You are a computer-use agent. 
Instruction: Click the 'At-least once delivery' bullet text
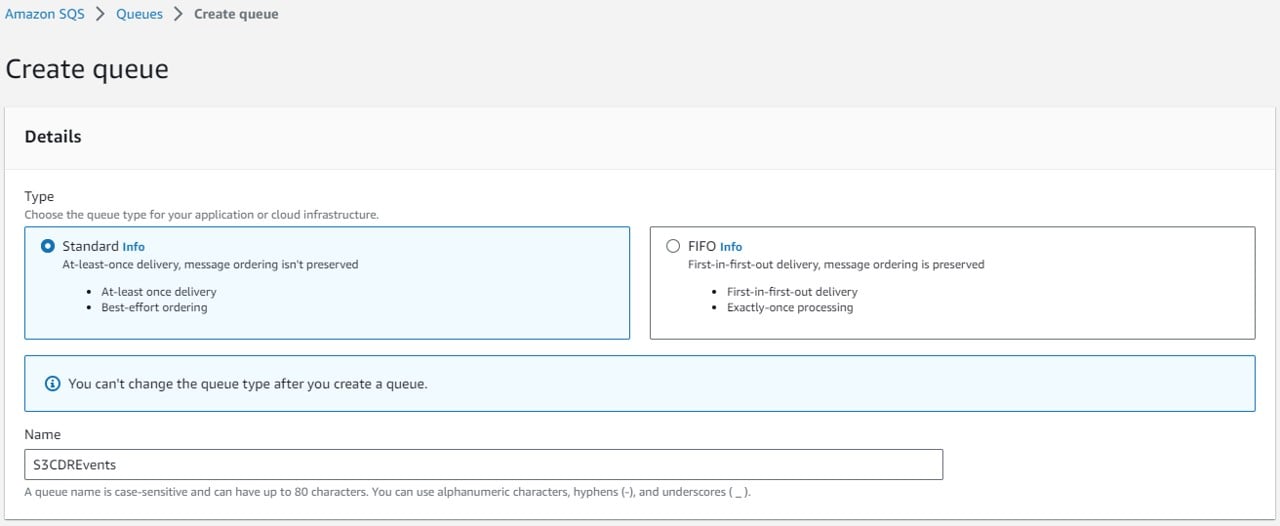pos(159,292)
